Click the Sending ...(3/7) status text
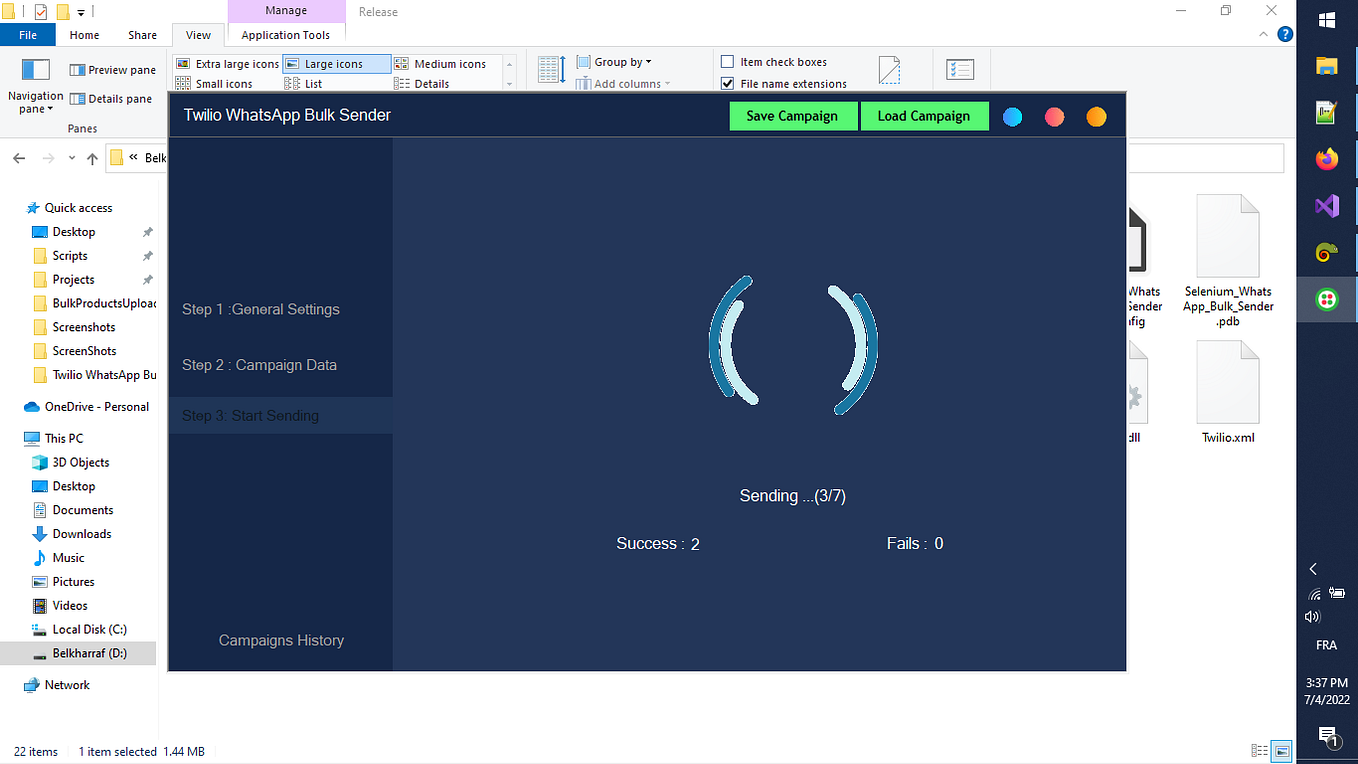Viewport: 1358px width, 764px height. (793, 496)
